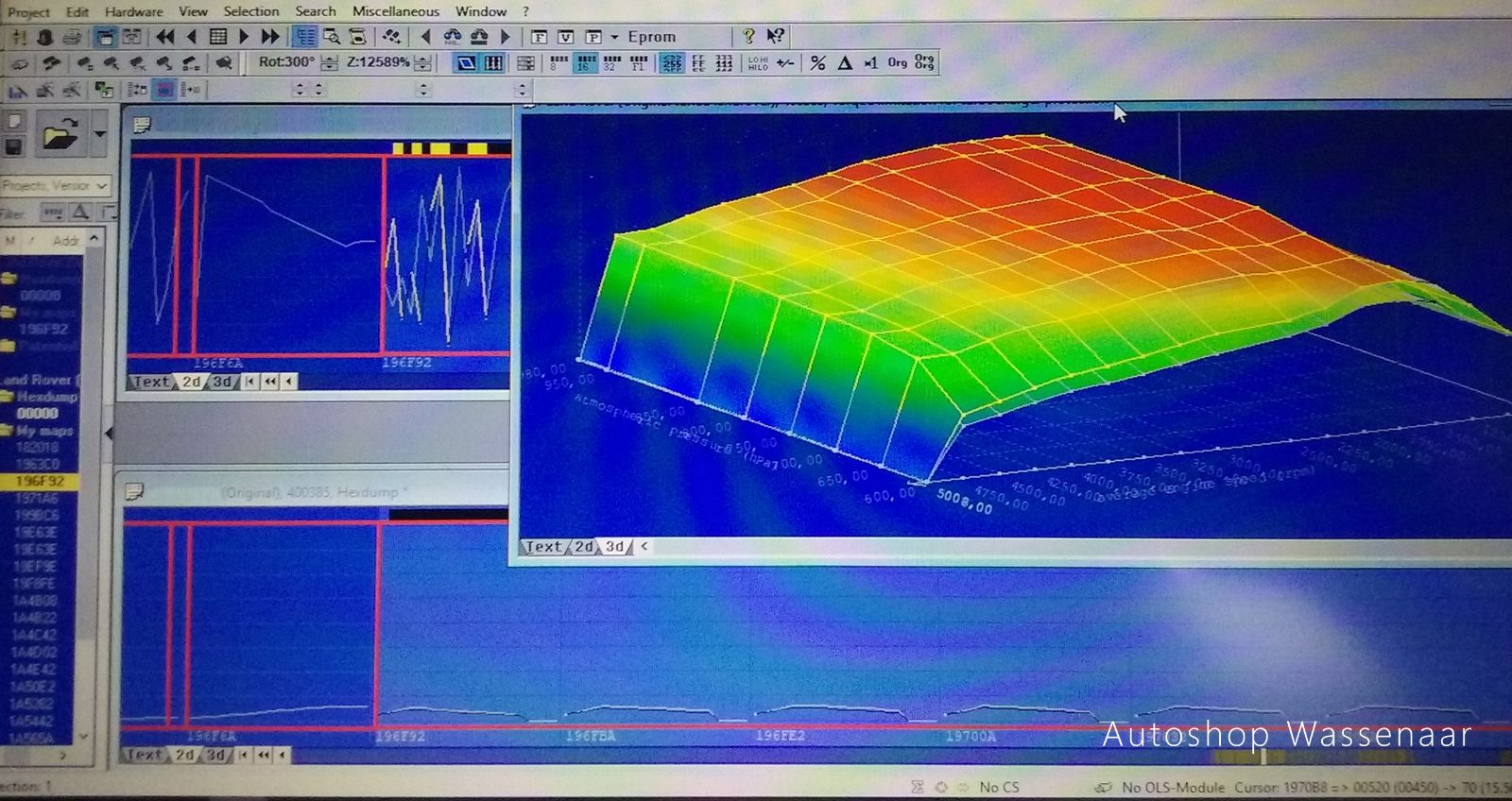Viewport: 1512px width, 801px height.
Task: Toggle the 8-bit display mode
Action: (x=558, y=63)
